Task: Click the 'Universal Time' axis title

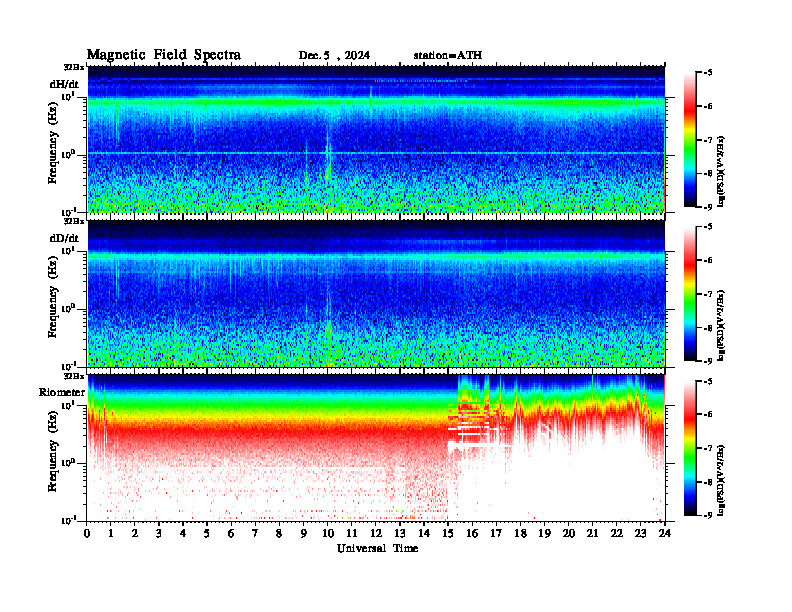Action: tap(377, 548)
